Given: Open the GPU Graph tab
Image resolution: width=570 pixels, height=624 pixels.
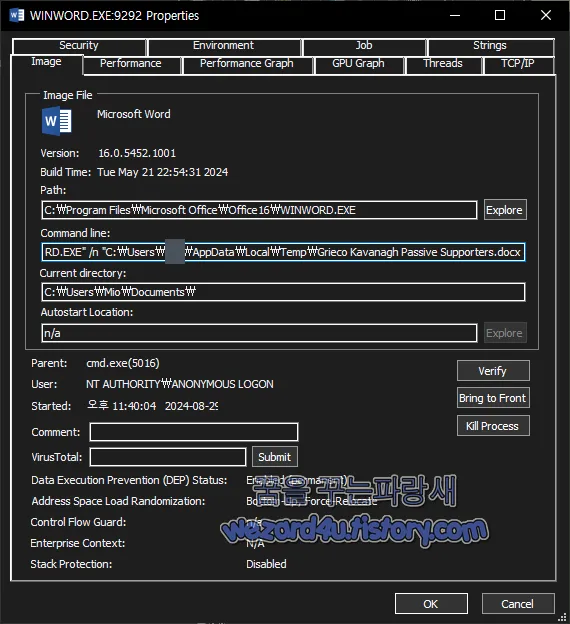Looking at the screenshot, I should coord(358,64).
